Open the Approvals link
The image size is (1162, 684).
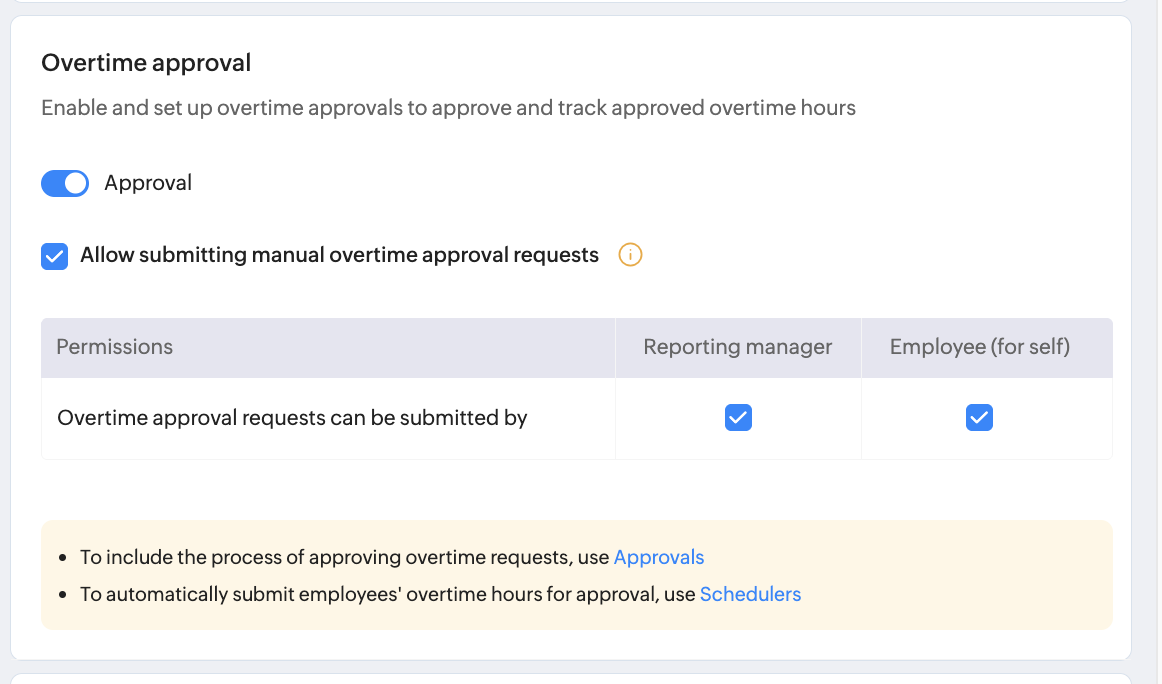point(658,558)
